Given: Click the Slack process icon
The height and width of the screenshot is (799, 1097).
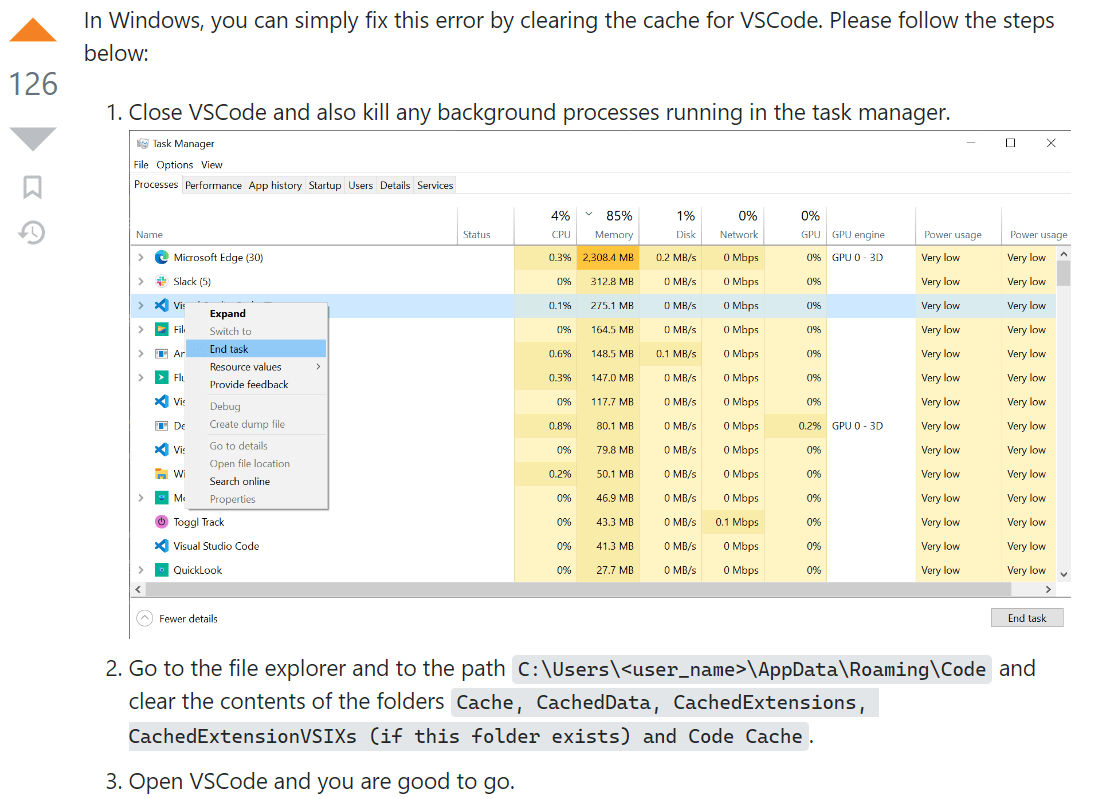Looking at the screenshot, I should [x=161, y=282].
